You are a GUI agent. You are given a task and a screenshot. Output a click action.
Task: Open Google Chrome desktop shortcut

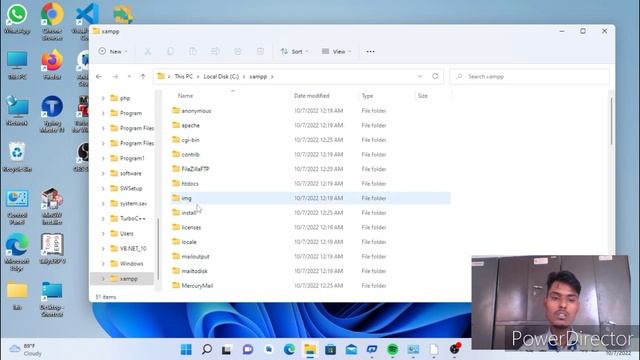52,21
